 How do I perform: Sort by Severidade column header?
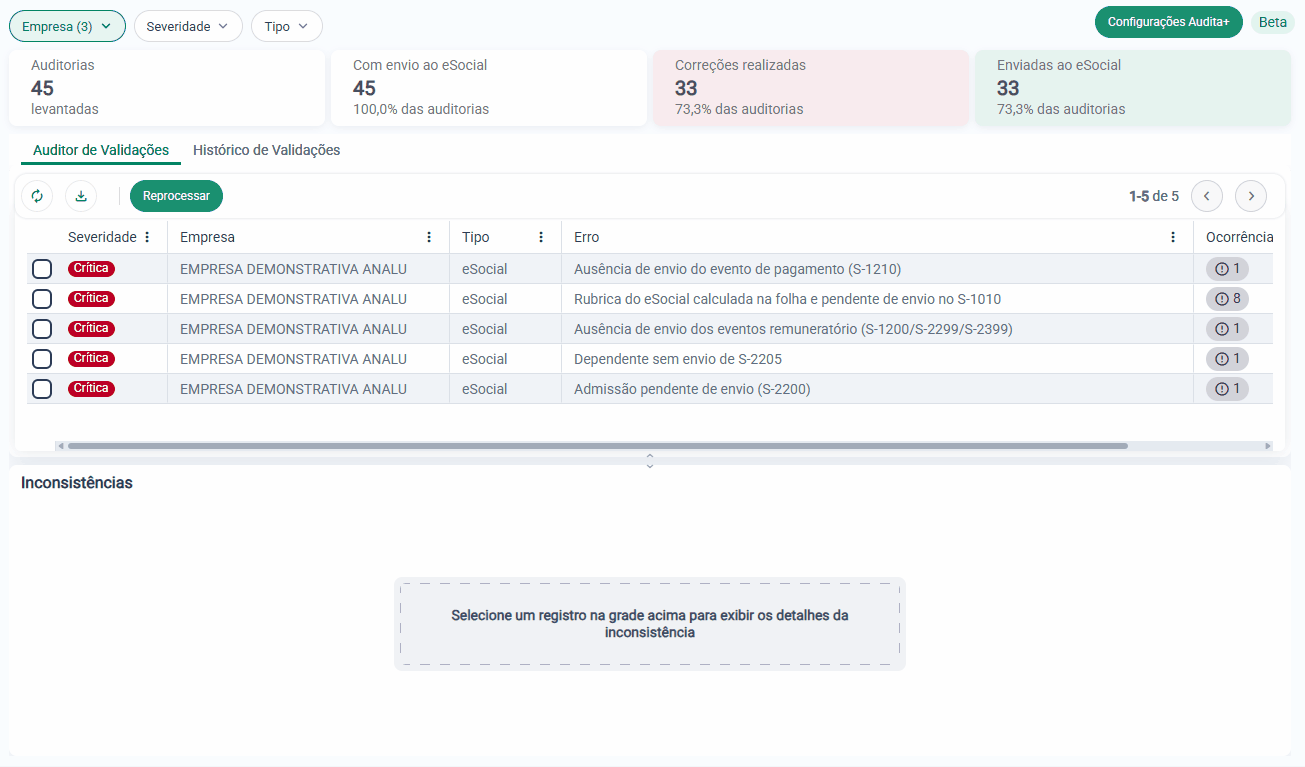102,237
